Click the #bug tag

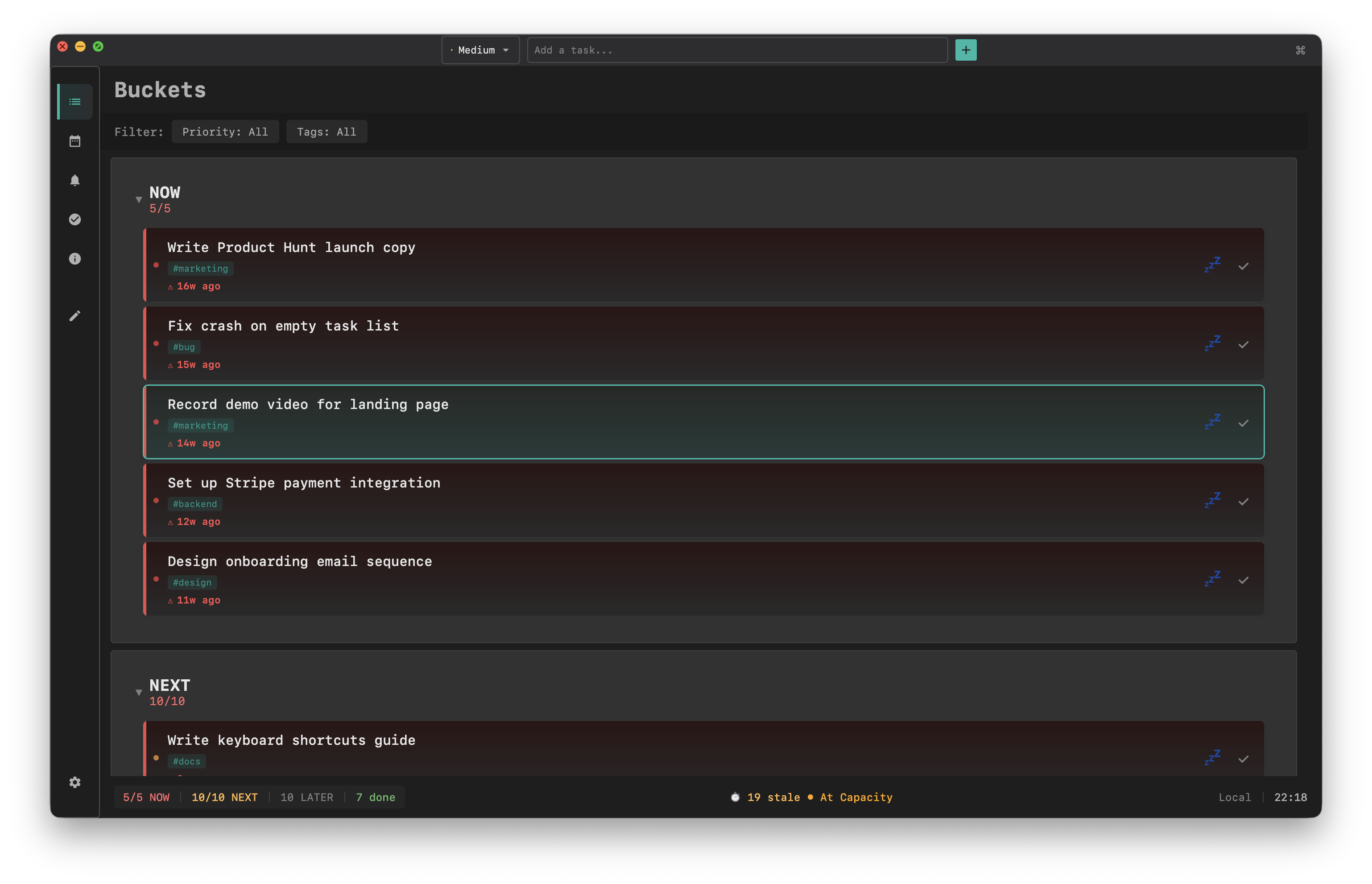pos(184,347)
